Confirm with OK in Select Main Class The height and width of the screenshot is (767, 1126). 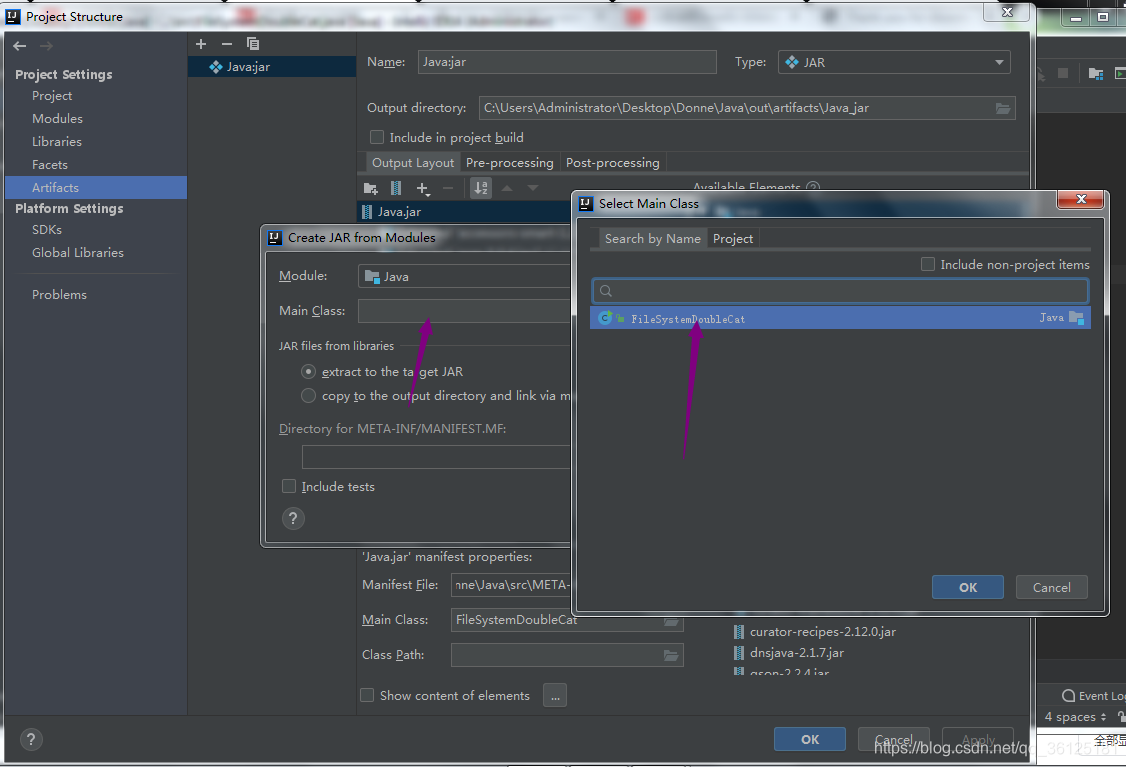(x=967, y=587)
